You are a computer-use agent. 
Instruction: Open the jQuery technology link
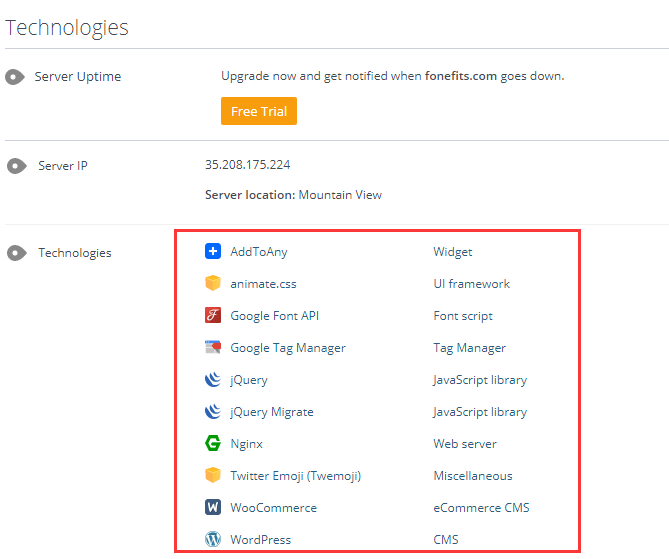(249, 380)
